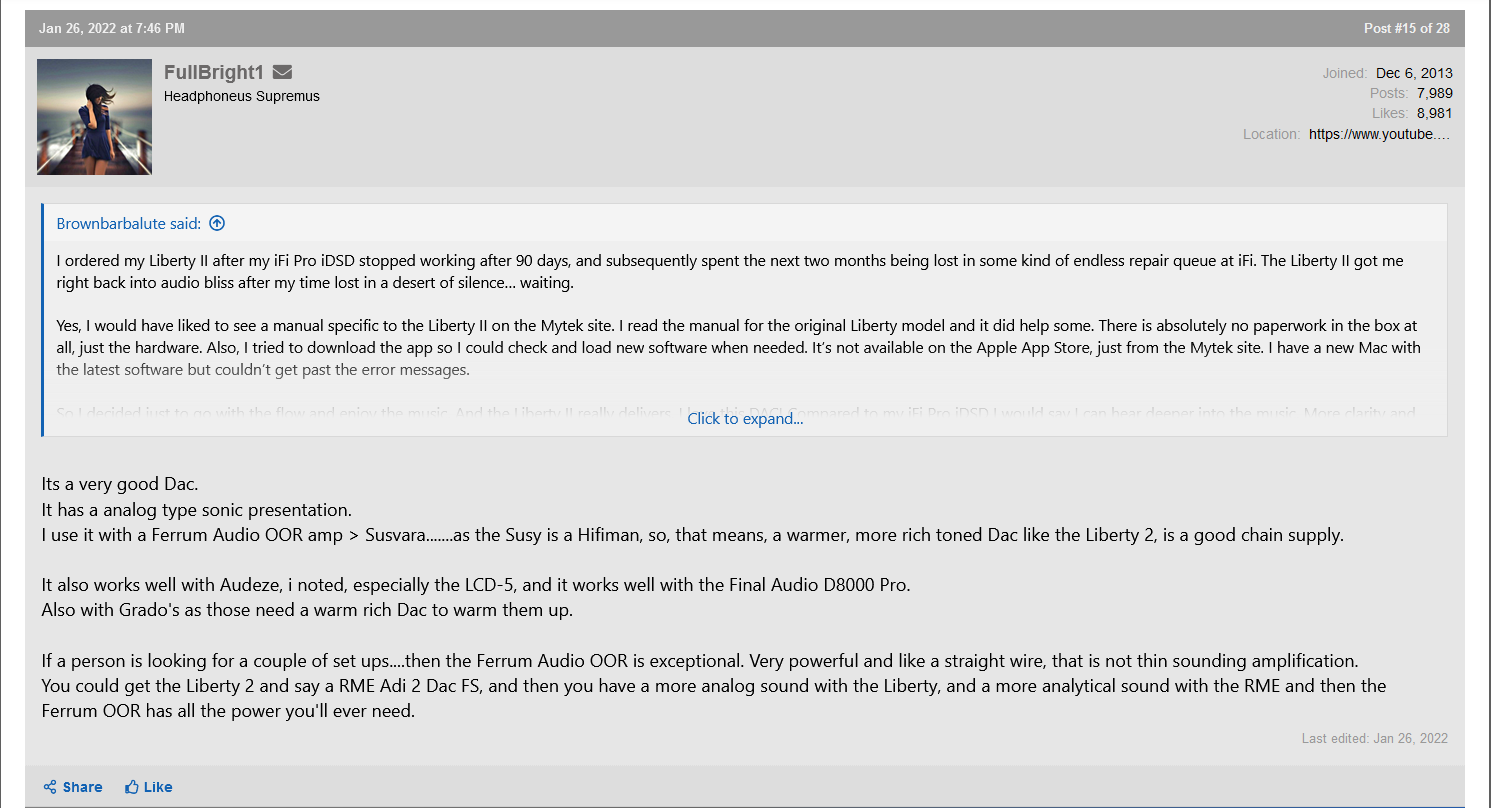Click the "Last edited: Jan 26, 2022" note
Viewport: 1491px width, 808px height.
[x=1374, y=738]
